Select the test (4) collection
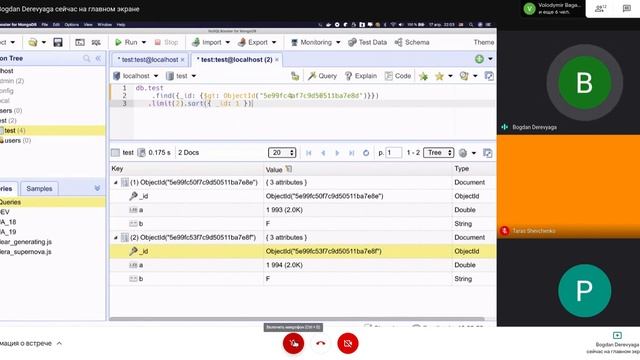This screenshot has height=360, width=640. tap(52, 131)
